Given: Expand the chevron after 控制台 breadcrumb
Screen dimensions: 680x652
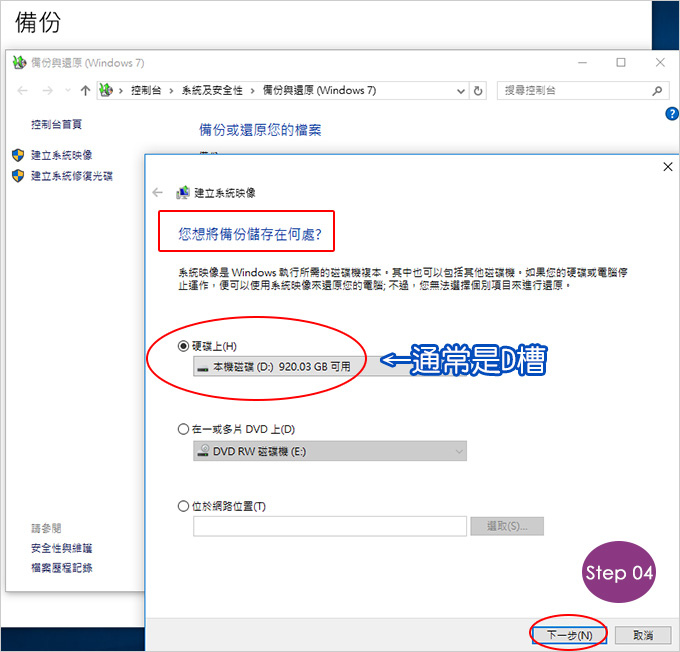Looking at the screenshot, I should [171, 91].
